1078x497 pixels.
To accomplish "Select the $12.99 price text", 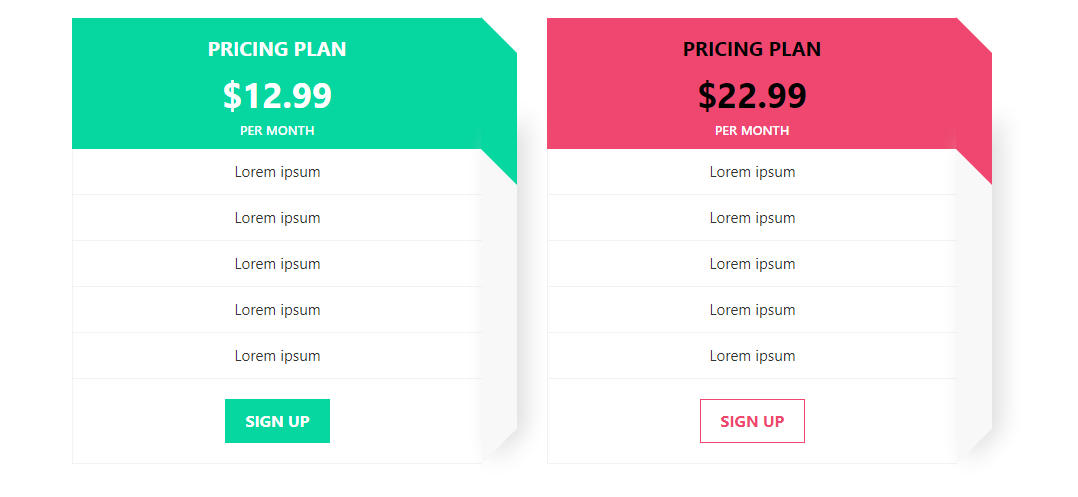I will (x=277, y=96).
